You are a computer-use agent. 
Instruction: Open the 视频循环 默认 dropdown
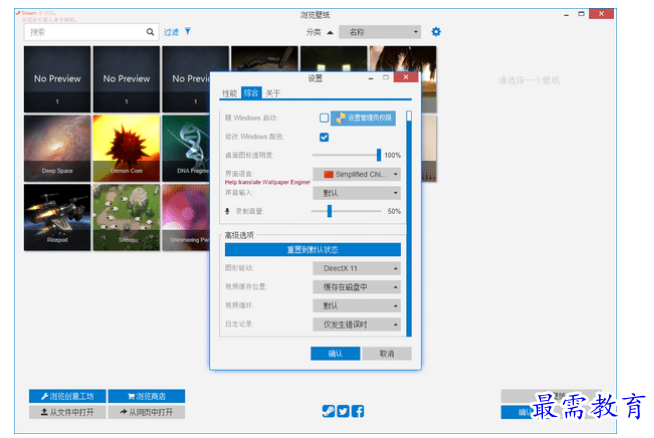357,306
